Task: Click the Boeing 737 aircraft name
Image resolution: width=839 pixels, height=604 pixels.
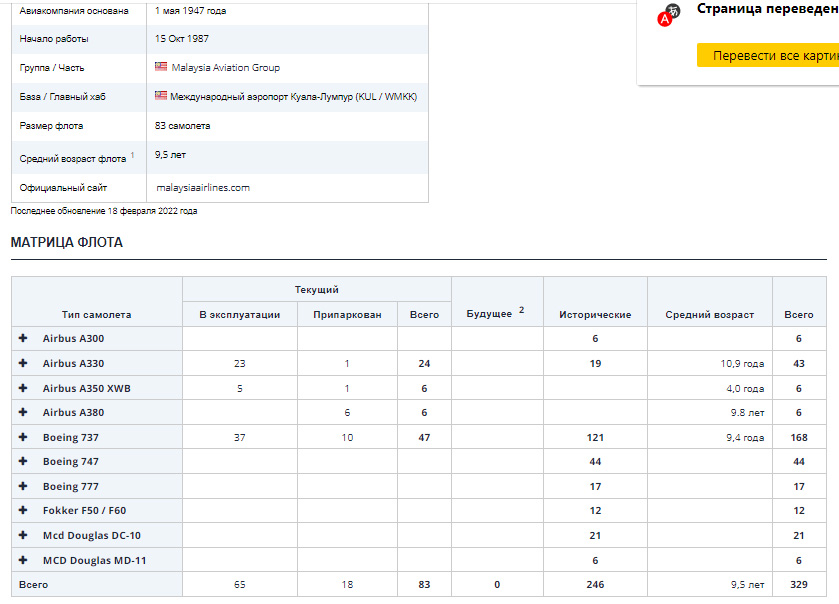Action: click(x=71, y=438)
